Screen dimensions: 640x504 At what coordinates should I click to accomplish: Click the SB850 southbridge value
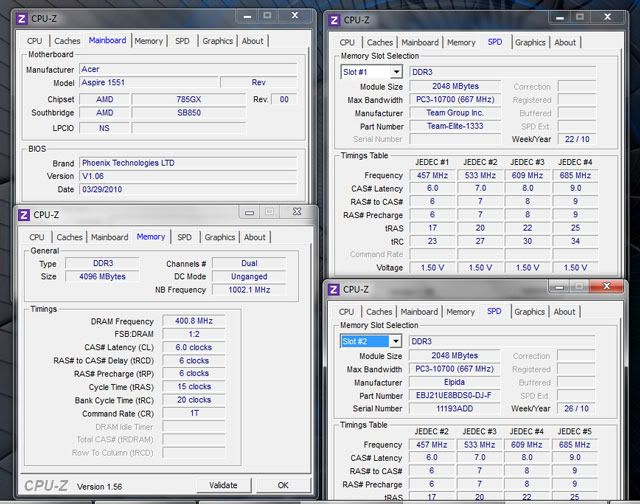click(189, 113)
